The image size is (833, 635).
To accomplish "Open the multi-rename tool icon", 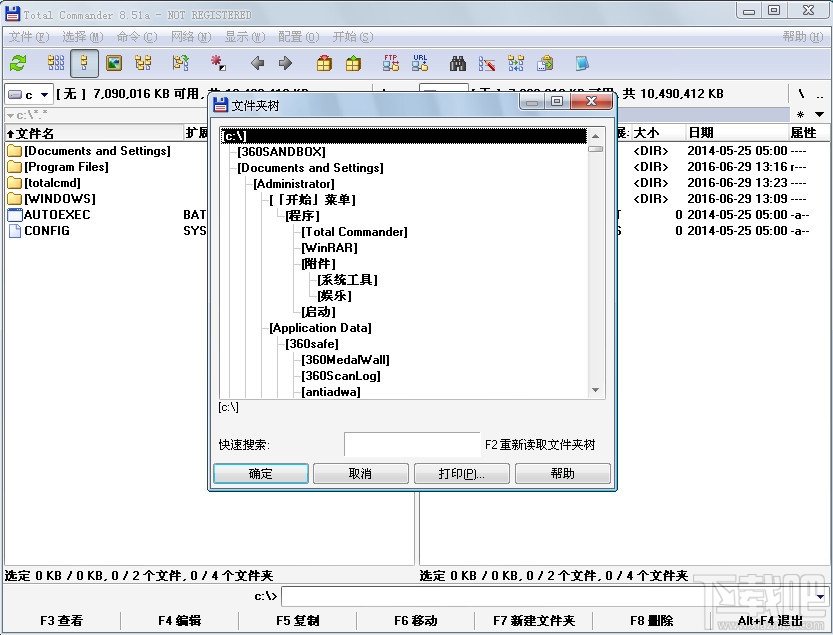I will point(487,64).
